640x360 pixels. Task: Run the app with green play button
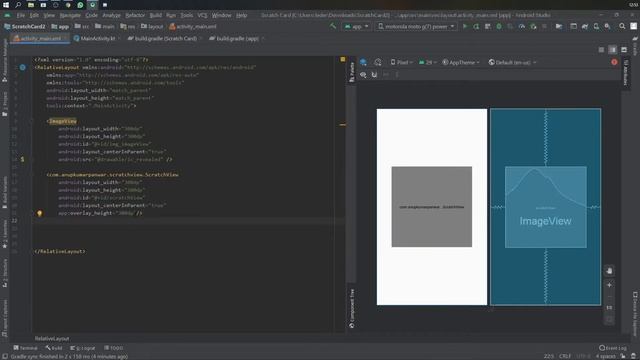pos(464,26)
